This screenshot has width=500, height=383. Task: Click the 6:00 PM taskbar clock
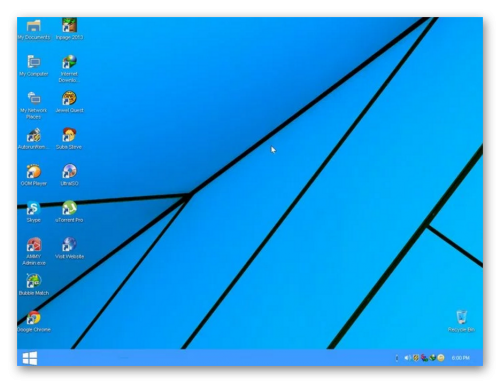[x=461, y=358]
